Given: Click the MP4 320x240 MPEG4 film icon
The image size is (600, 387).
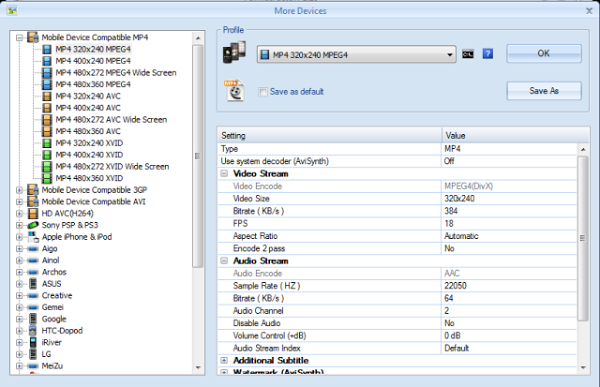Looking at the screenshot, I should click(x=47, y=49).
